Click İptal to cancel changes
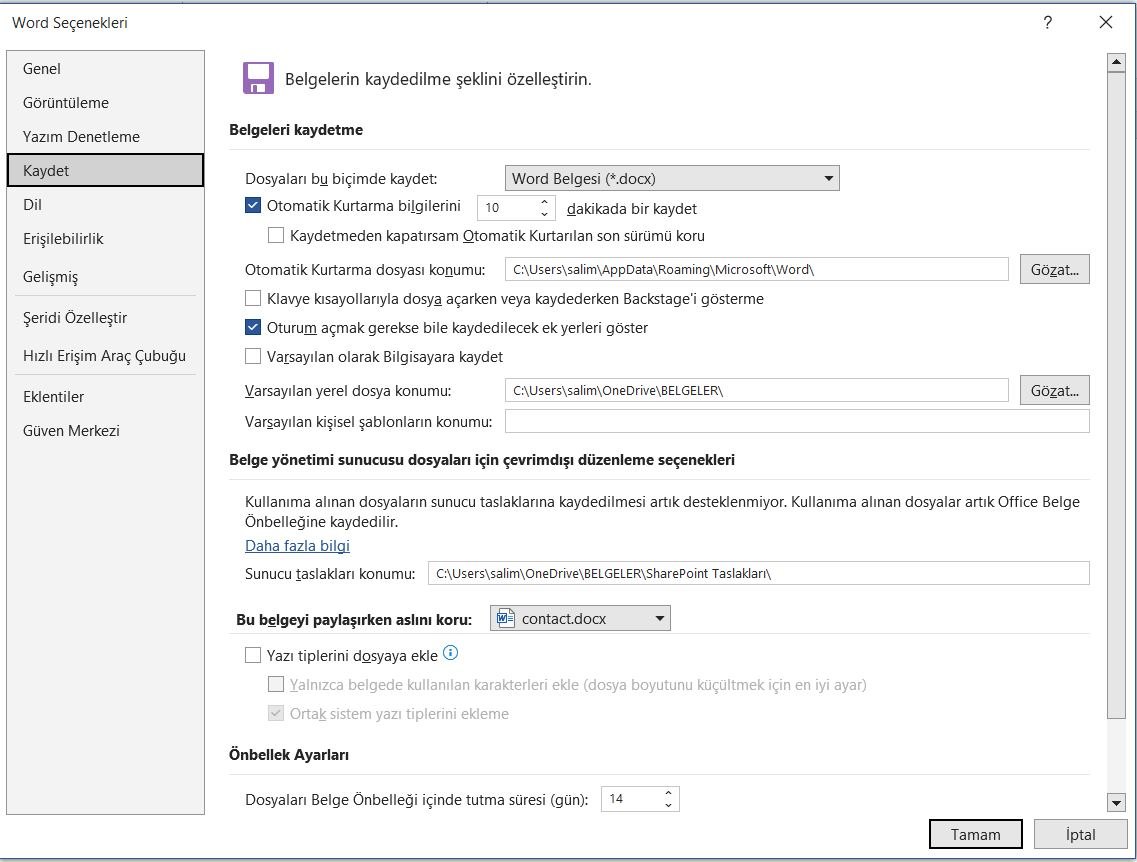 pyautogui.click(x=1080, y=834)
